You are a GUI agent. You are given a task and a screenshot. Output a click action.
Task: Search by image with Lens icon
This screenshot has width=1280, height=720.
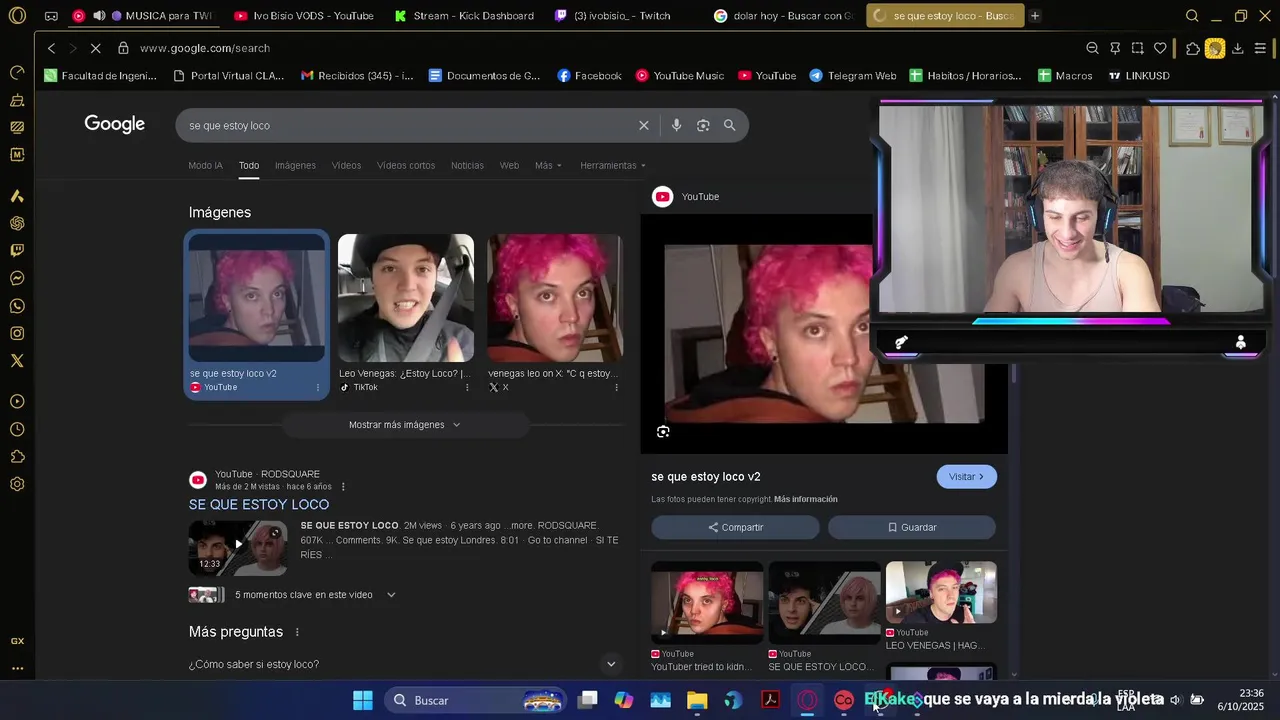(x=703, y=125)
